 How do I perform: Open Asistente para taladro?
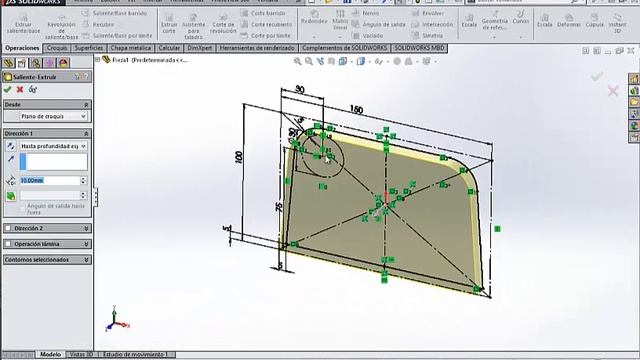point(193,26)
